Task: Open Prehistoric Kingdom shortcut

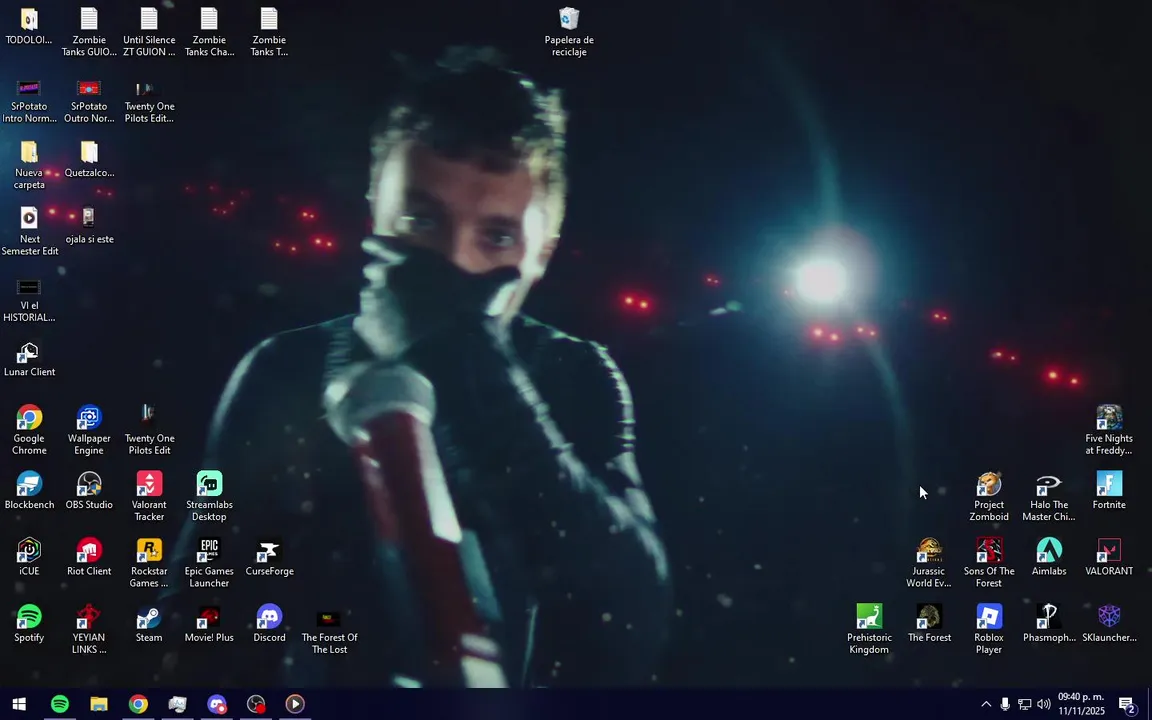Action: 869,629
